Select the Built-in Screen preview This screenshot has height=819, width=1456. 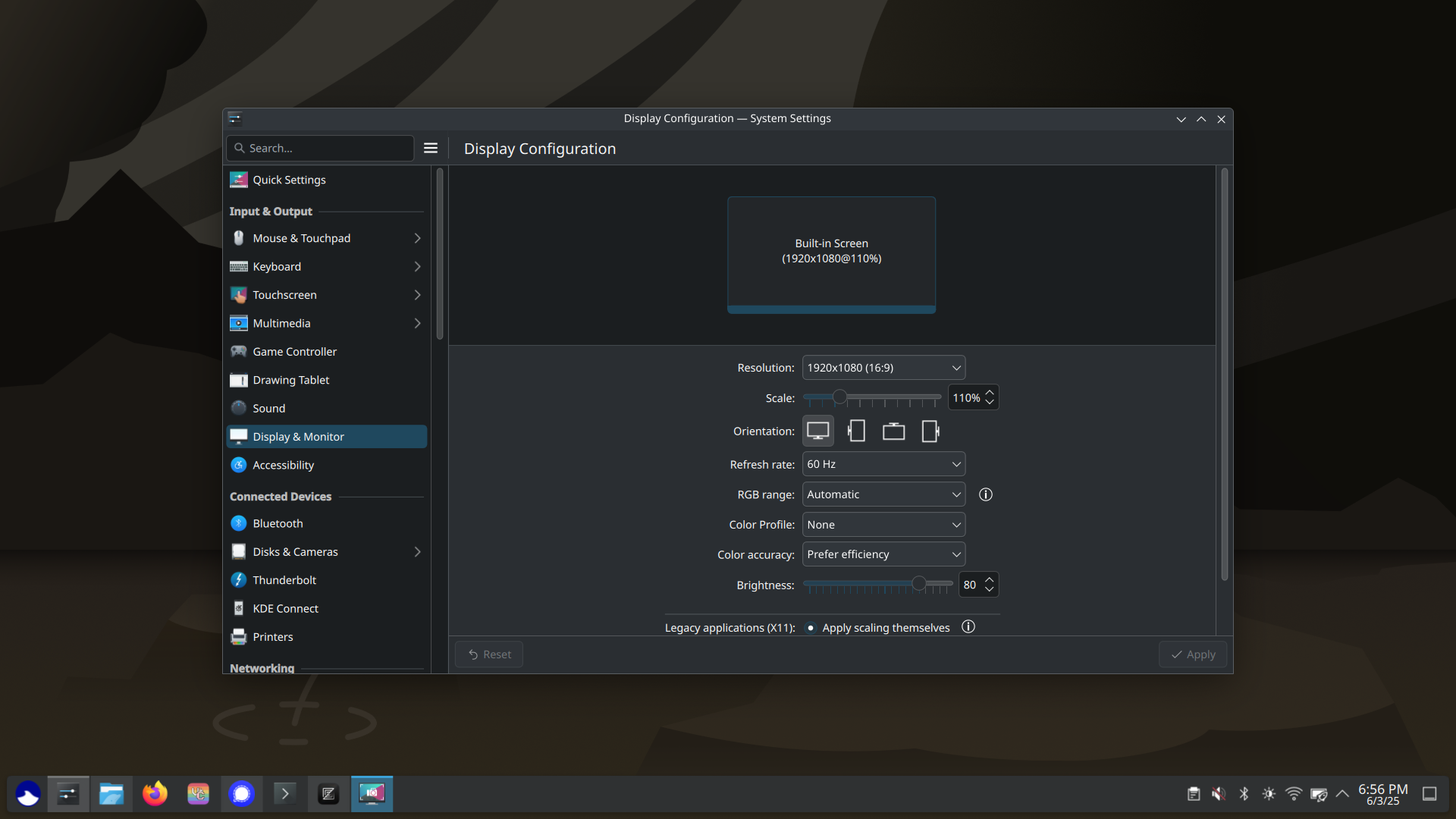(831, 255)
